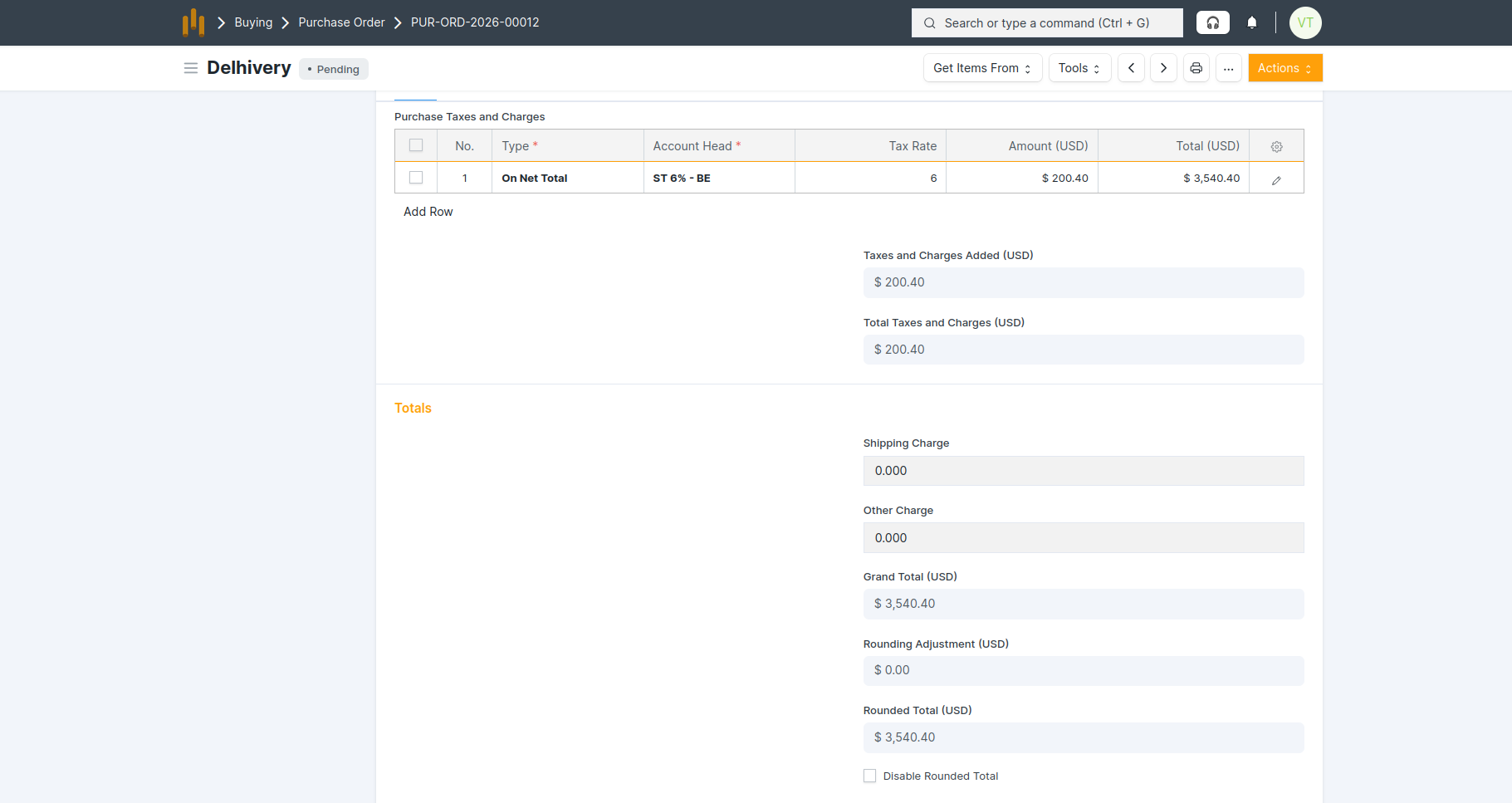Image resolution: width=1512 pixels, height=803 pixels.
Task: Open the three-dots more options menu
Action: [1228, 68]
